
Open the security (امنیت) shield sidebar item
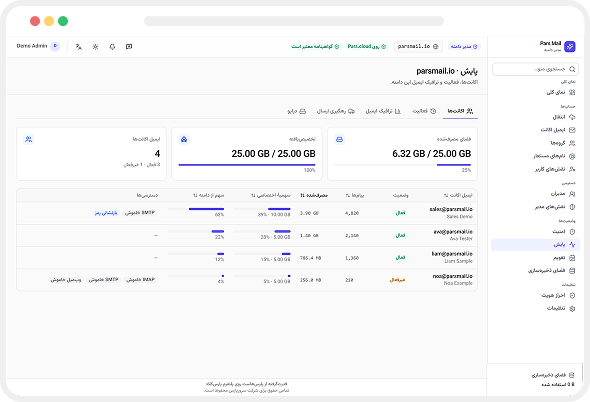coord(535,231)
